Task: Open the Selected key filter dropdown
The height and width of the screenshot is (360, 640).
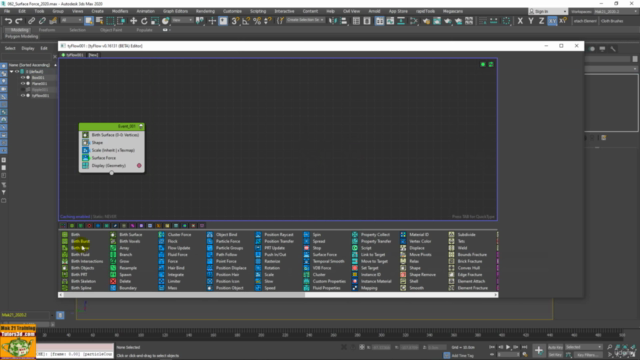Action: point(584,347)
